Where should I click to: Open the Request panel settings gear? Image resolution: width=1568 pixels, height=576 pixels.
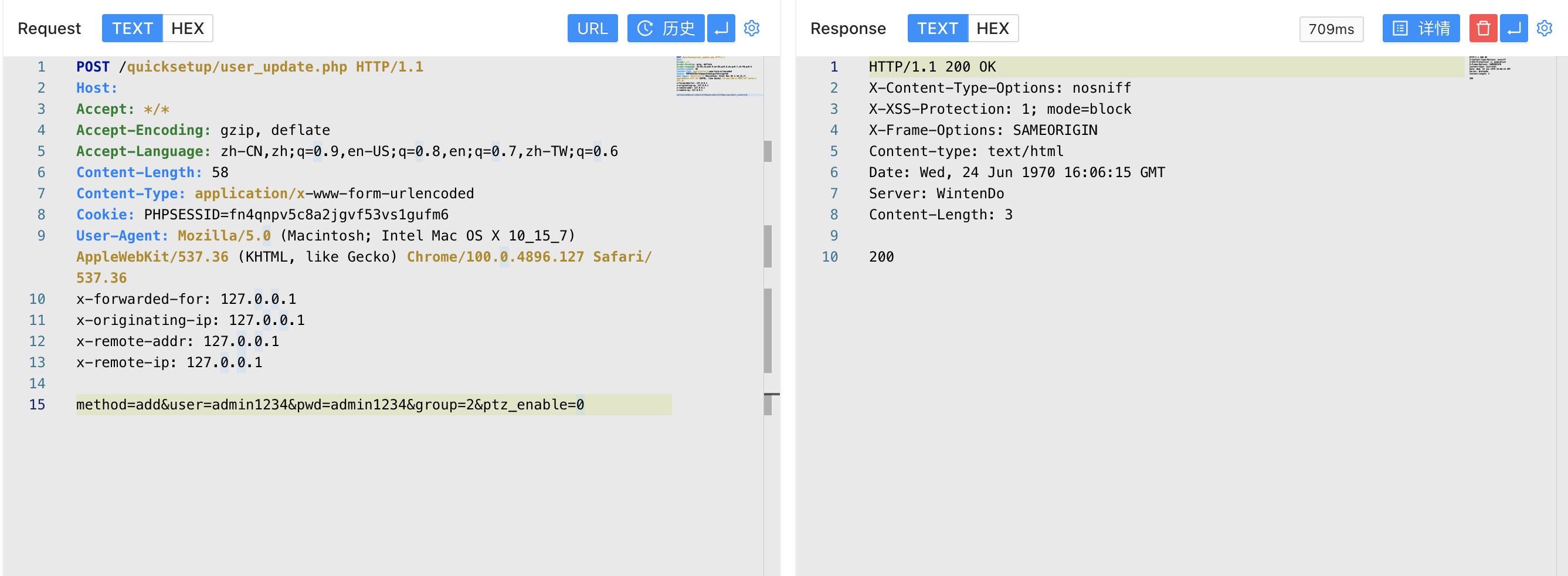click(752, 28)
